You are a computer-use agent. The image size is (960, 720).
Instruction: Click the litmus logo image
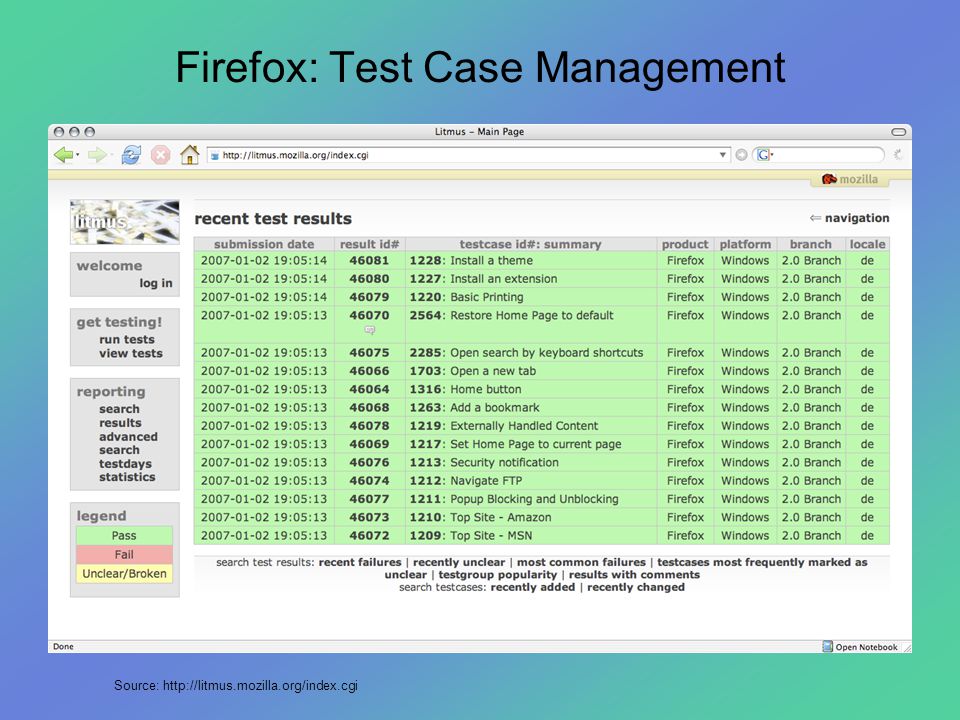(x=125, y=222)
